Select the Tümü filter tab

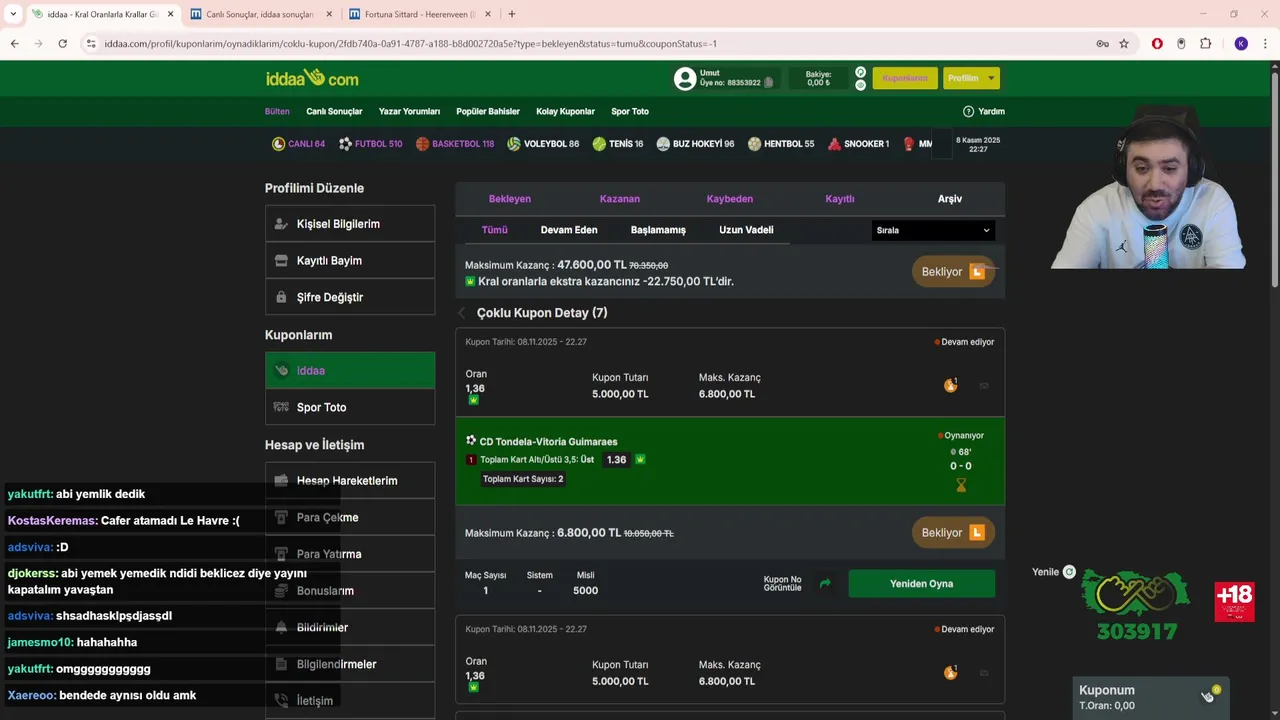(495, 230)
